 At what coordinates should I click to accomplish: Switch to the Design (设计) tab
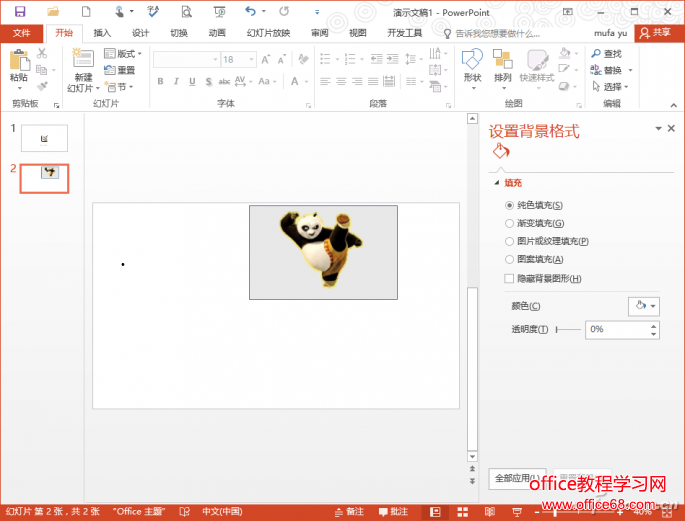(140, 33)
